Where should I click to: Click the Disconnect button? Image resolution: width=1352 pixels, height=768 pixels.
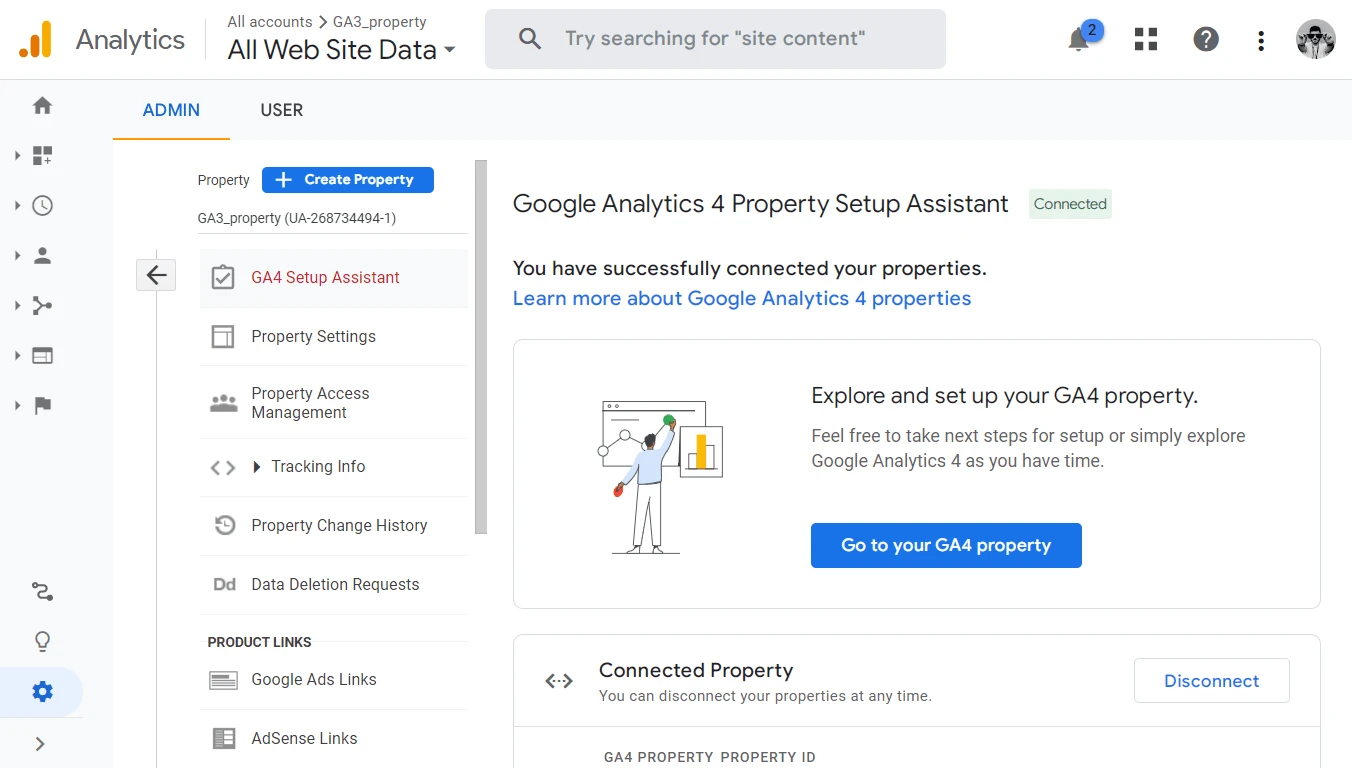(1211, 681)
